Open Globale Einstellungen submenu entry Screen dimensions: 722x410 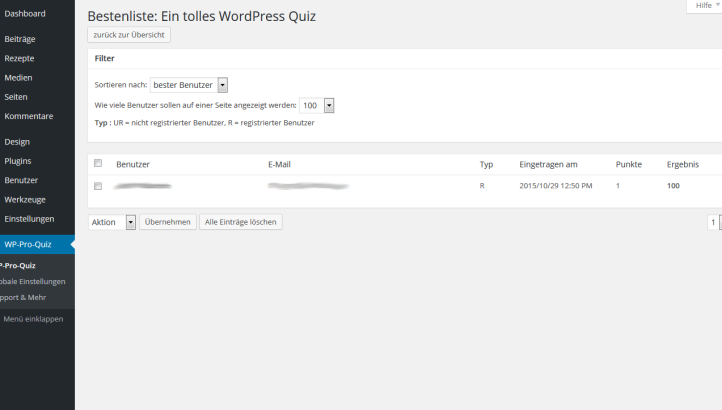pyautogui.click(x=32, y=281)
